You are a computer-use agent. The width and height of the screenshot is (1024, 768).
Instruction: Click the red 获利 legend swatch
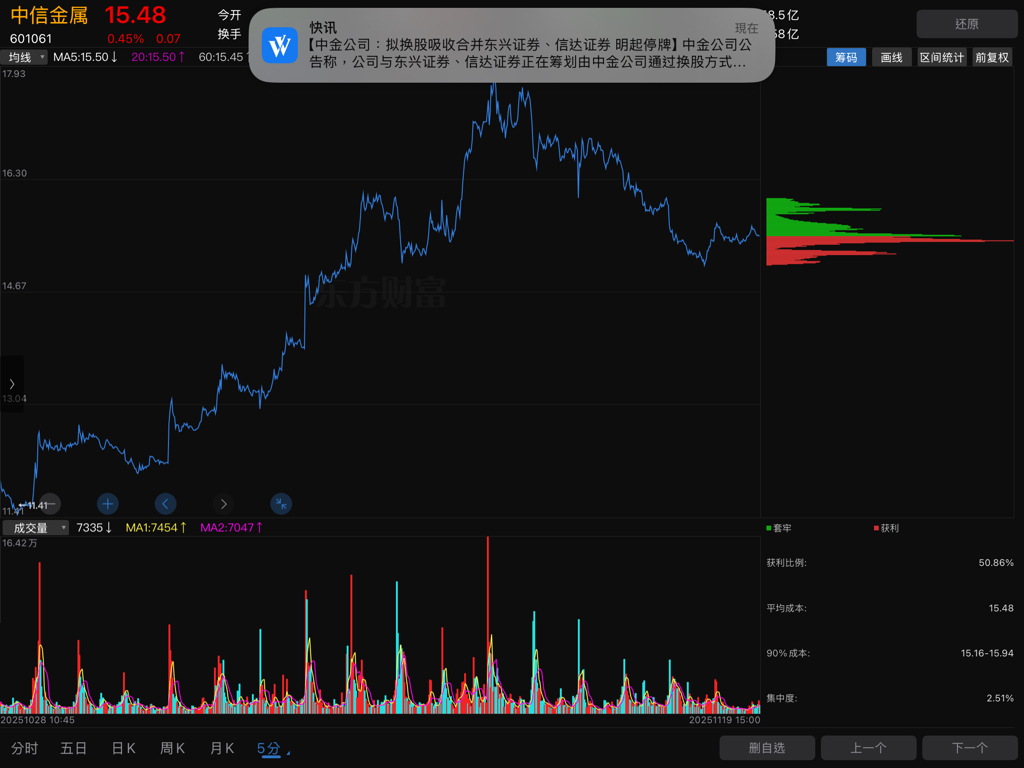click(876, 528)
